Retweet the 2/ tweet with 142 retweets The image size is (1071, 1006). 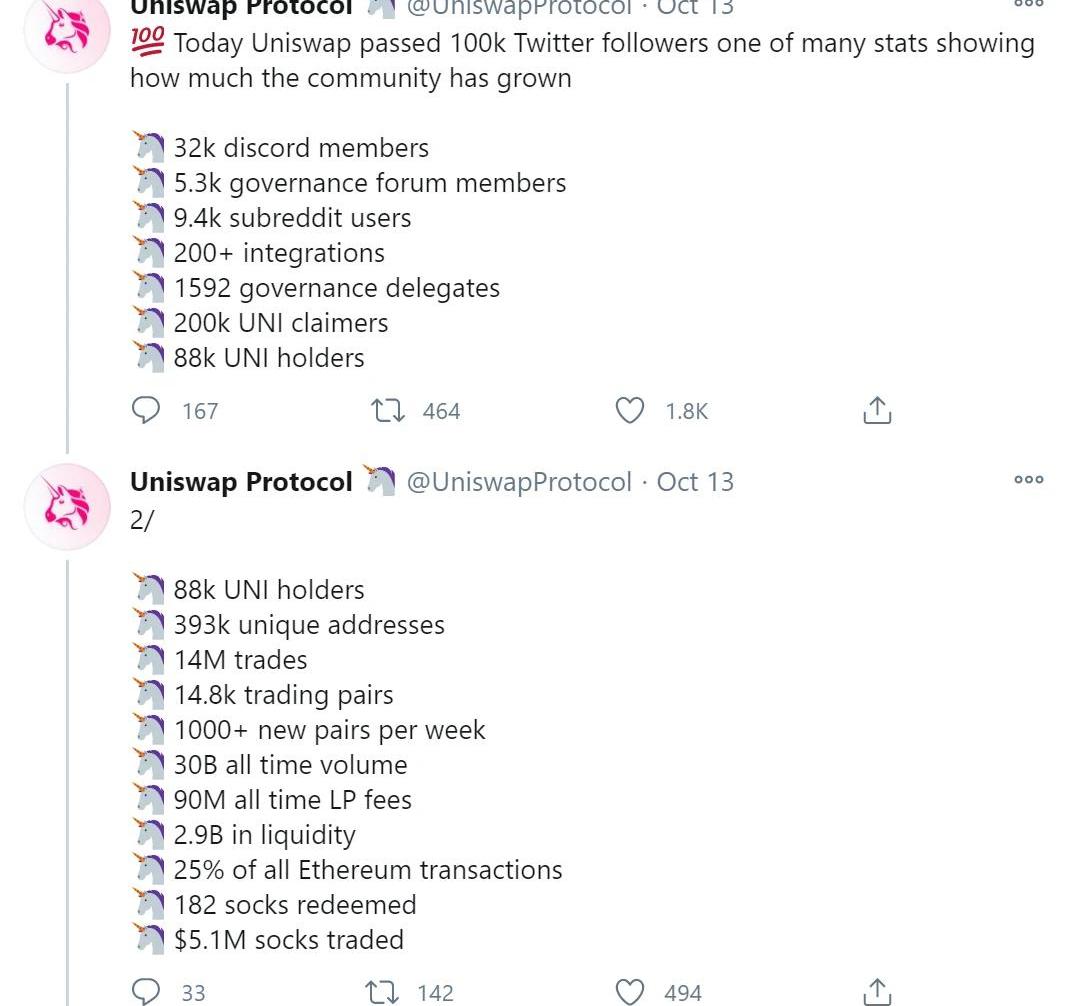(x=382, y=992)
